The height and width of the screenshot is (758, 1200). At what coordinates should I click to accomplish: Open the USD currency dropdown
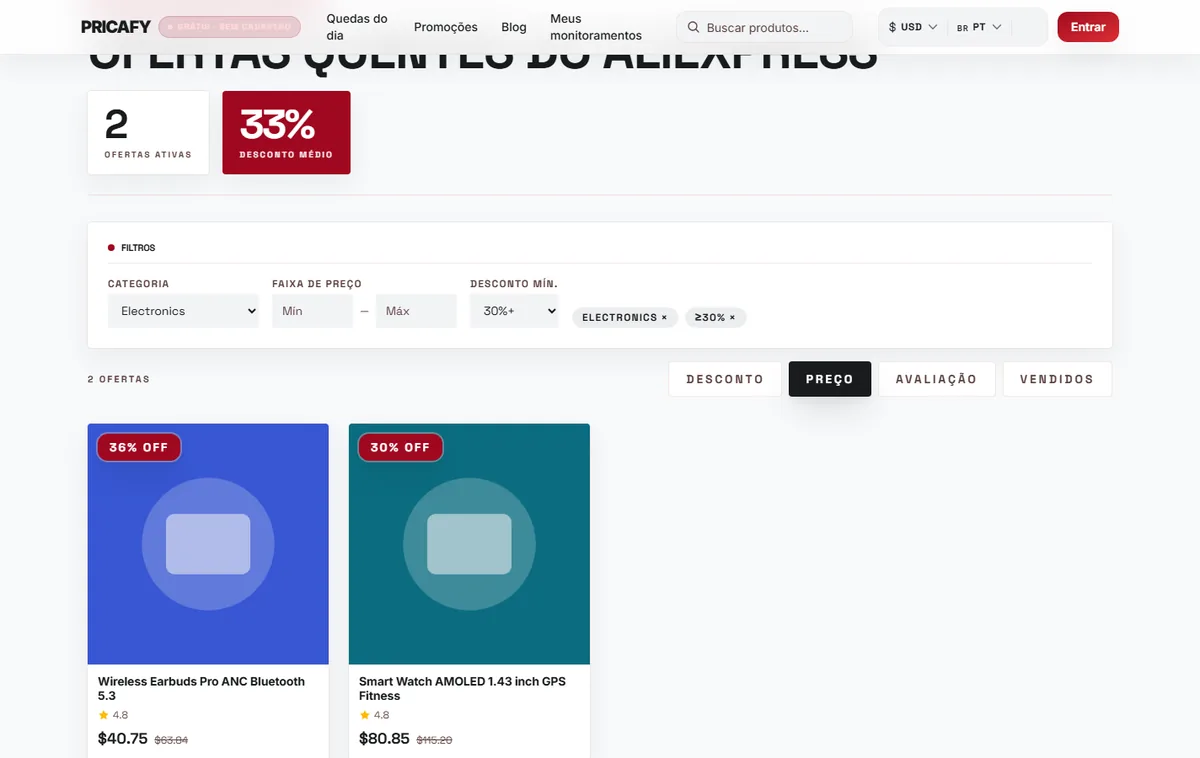point(913,27)
